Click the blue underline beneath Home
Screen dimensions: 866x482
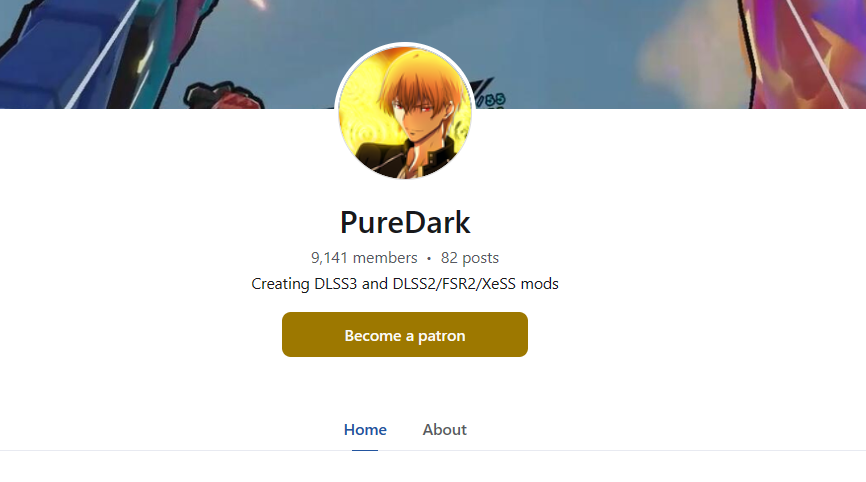click(x=365, y=450)
